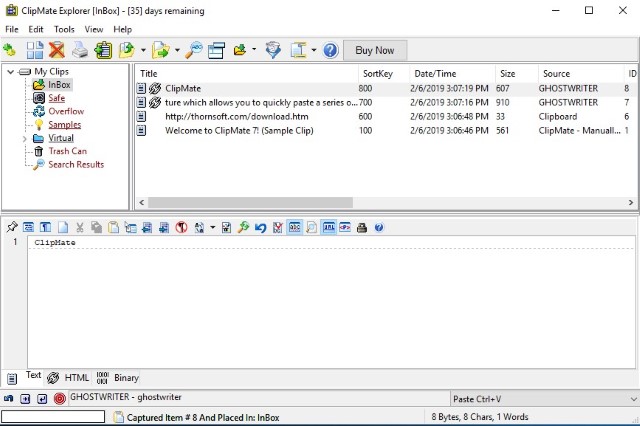Viewport: 640px width, 426px height.
Task: Click the binoculars icon beside the target application bar
Action: pos(8,399)
